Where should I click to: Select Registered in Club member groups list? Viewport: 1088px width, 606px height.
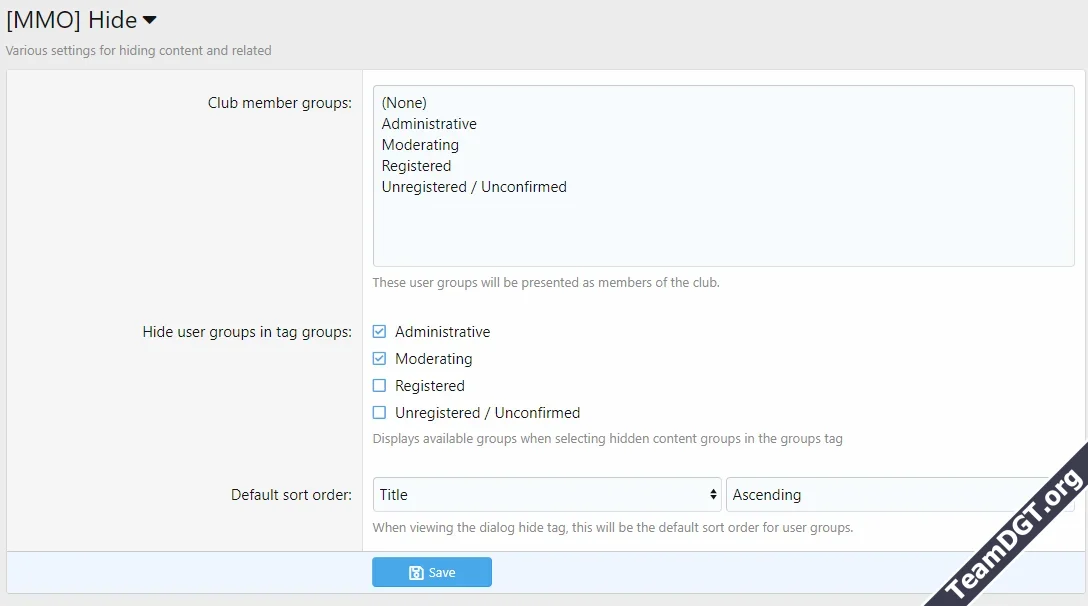click(x=416, y=166)
